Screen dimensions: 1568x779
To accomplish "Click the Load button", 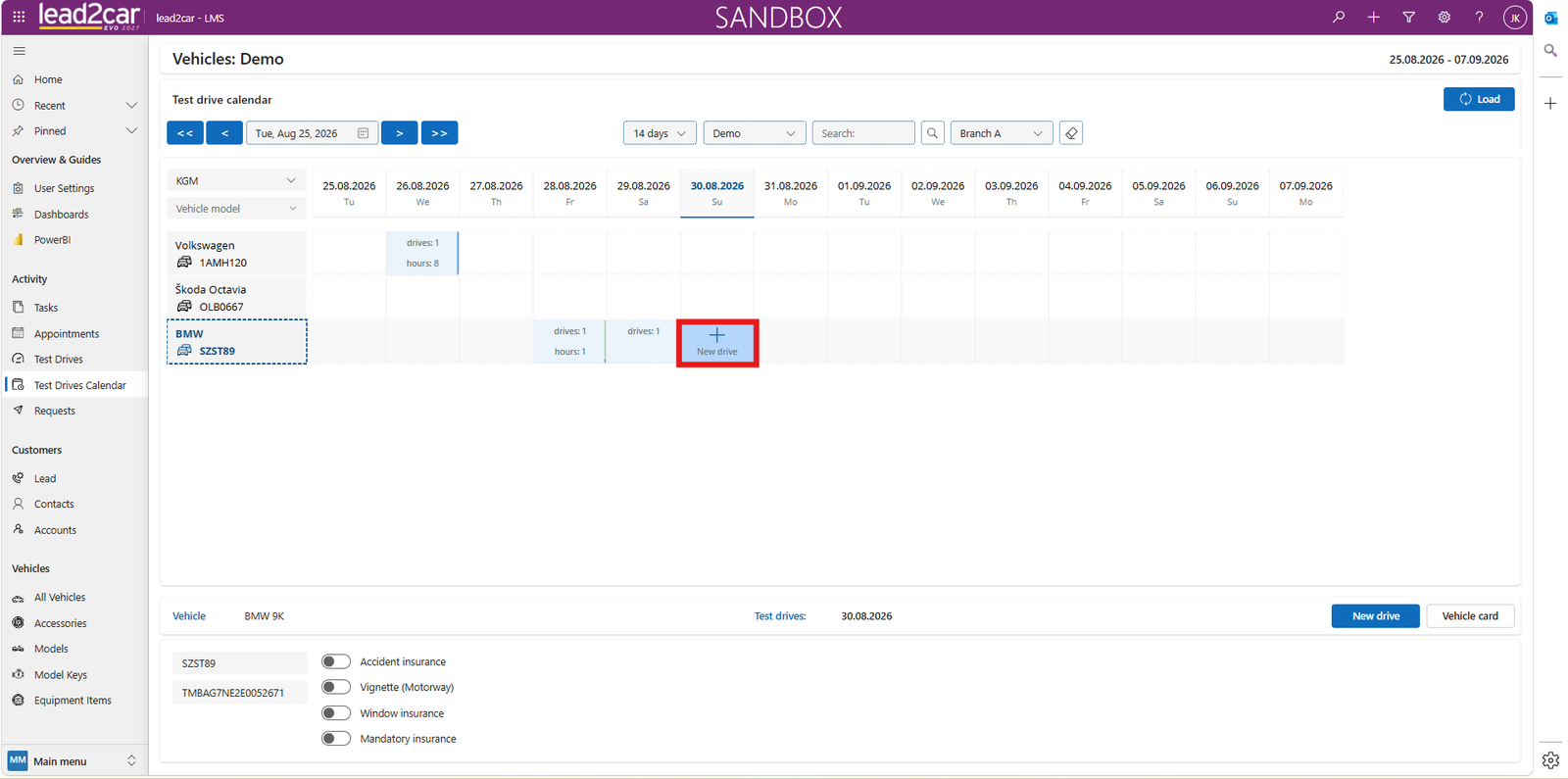I will click(x=1479, y=99).
